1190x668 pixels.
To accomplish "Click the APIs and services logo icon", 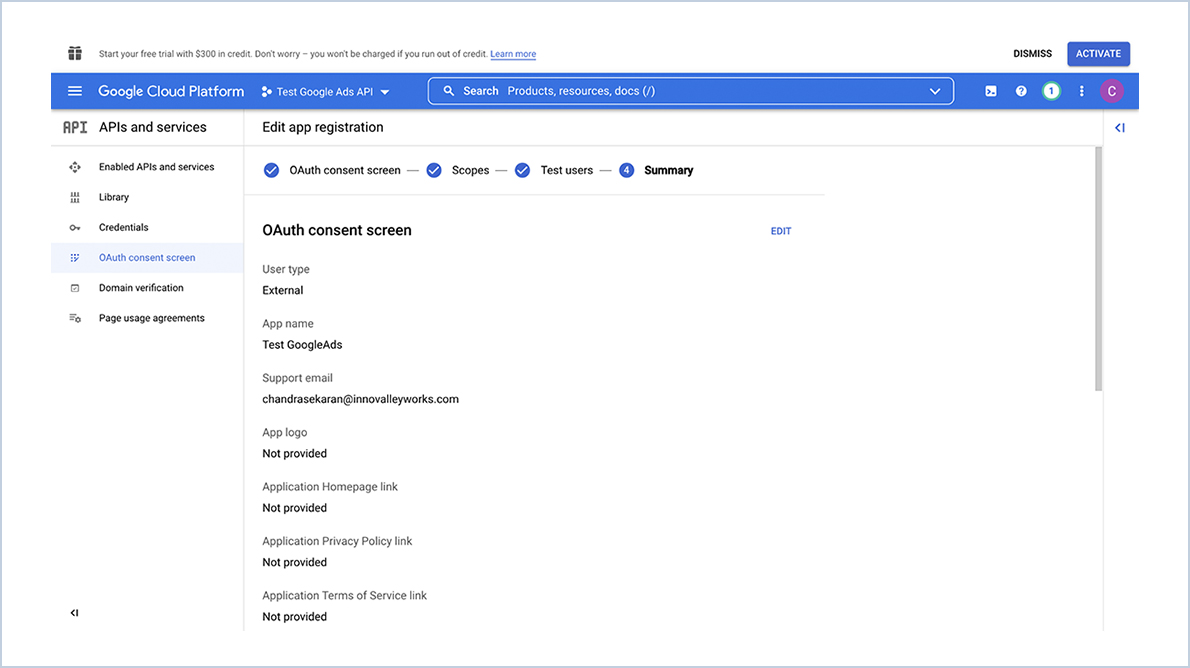I will [x=75, y=127].
